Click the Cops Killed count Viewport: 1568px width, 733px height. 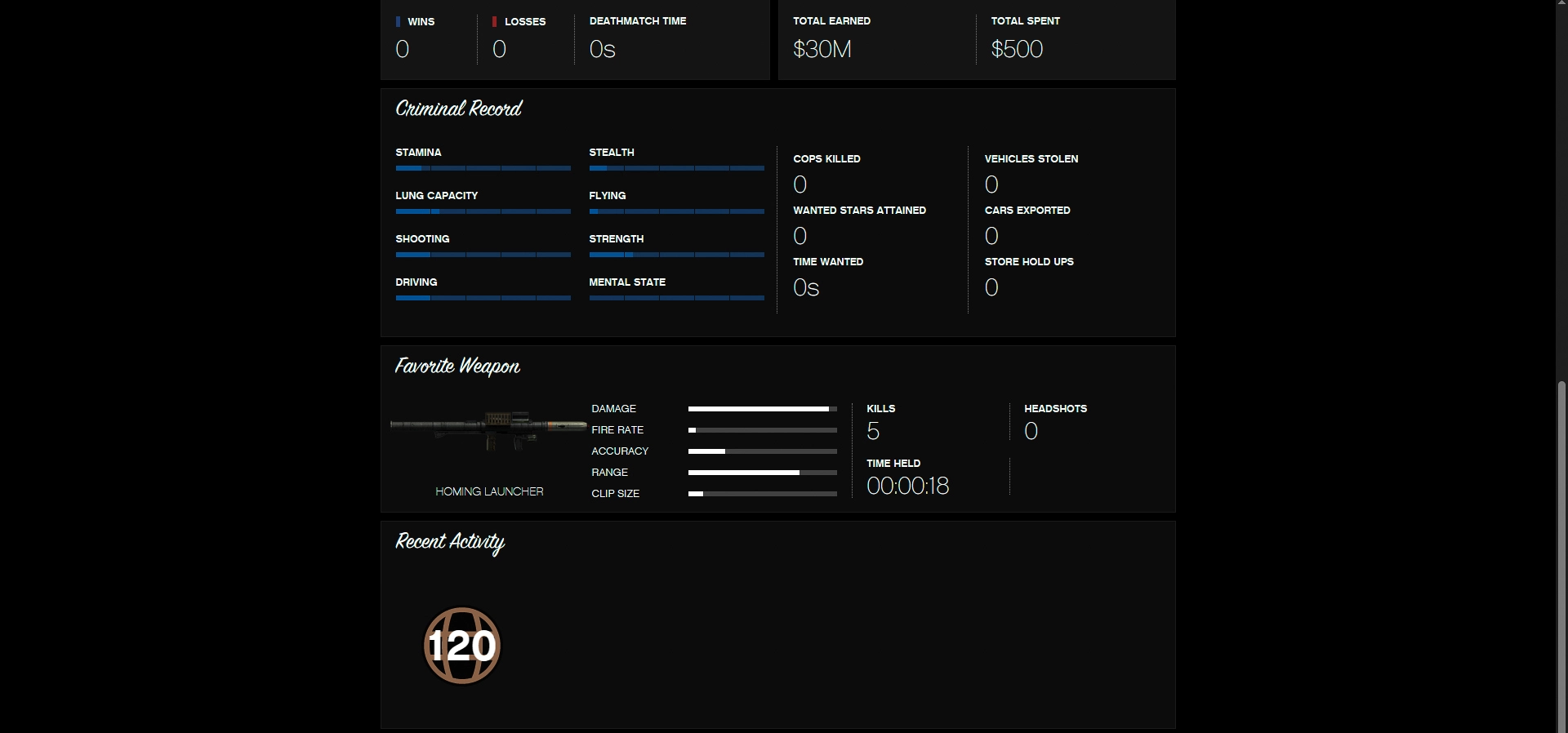pos(800,185)
